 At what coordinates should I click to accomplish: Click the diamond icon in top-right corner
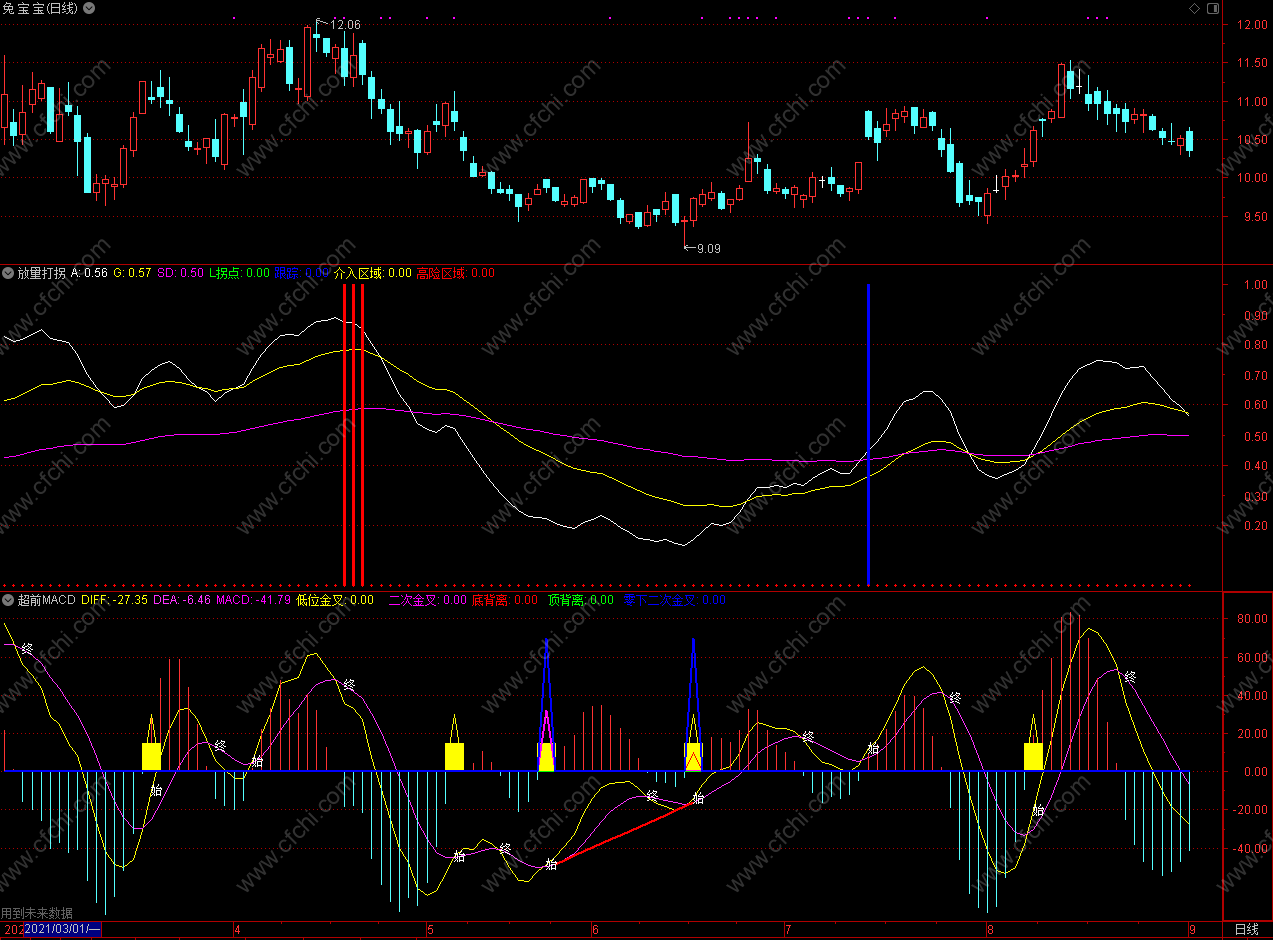click(x=1194, y=8)
